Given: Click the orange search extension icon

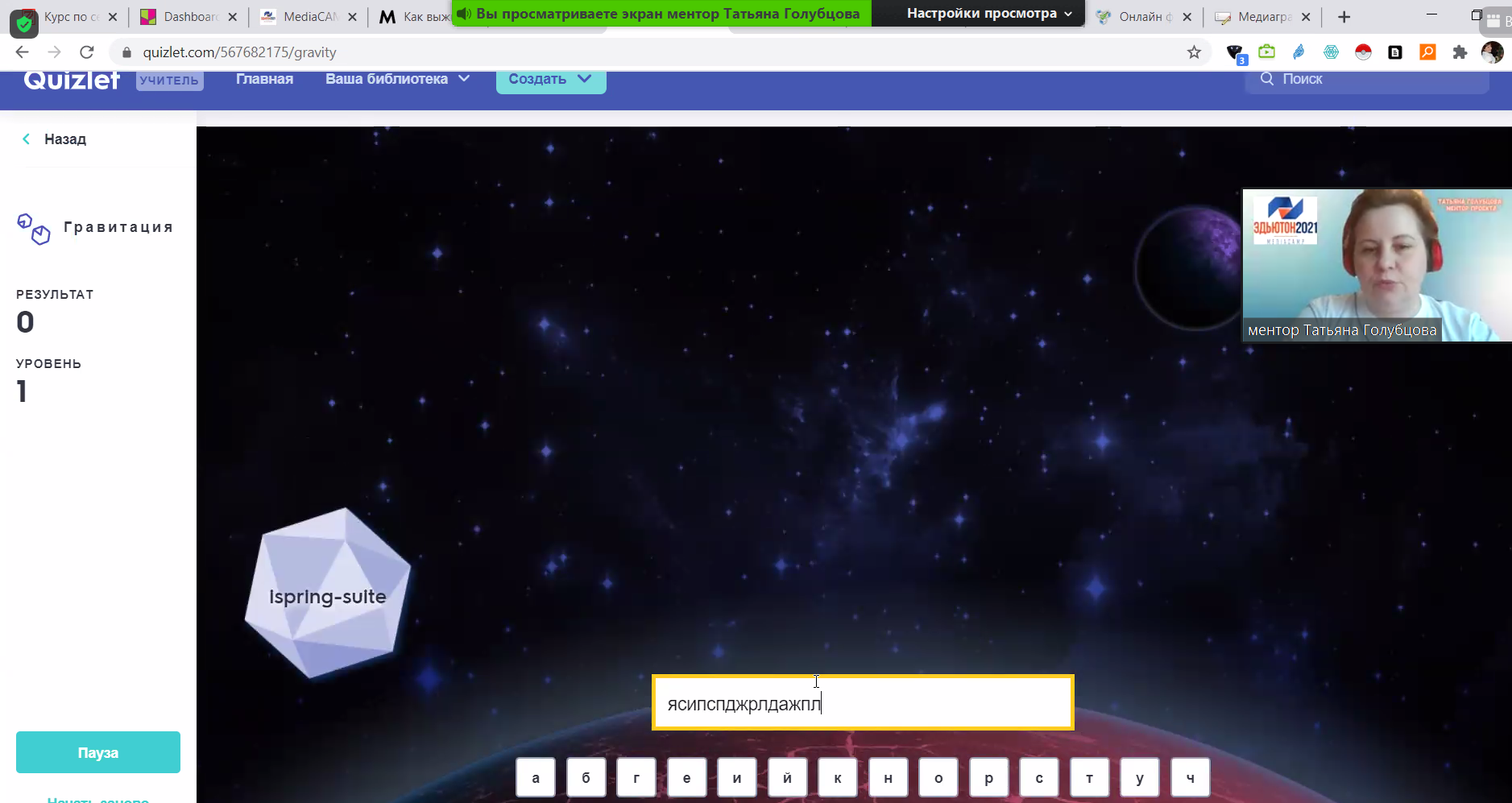Looking at the screenshot, I should point(1427,52).
